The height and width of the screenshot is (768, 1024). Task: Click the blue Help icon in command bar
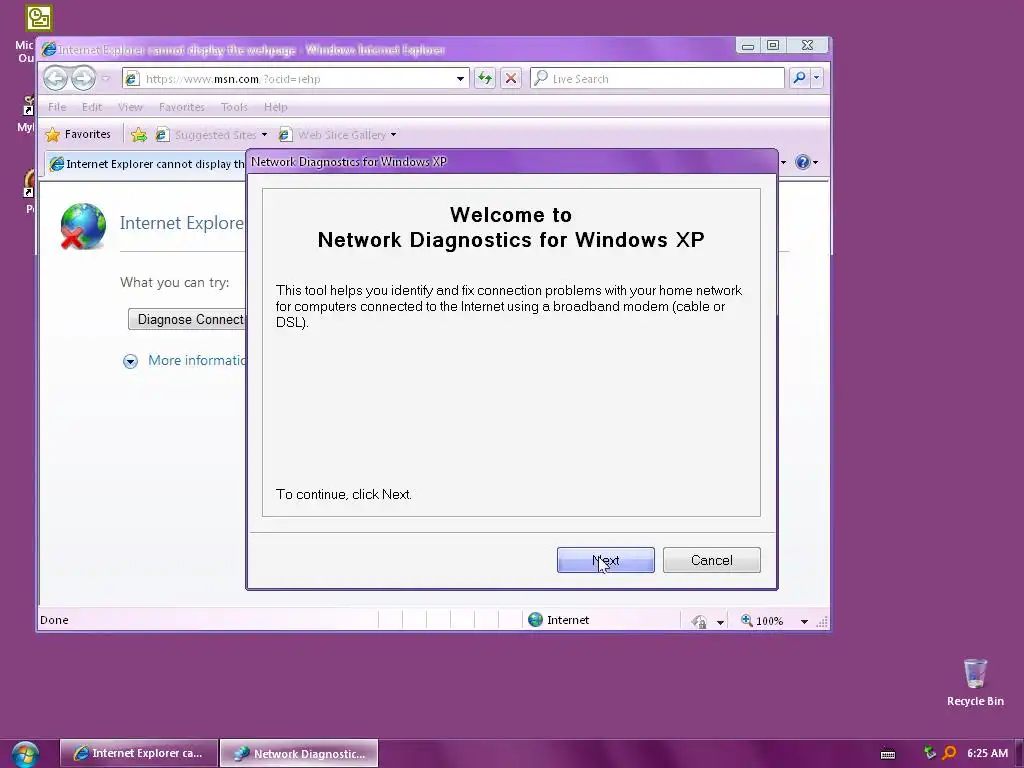coord(803,162)
